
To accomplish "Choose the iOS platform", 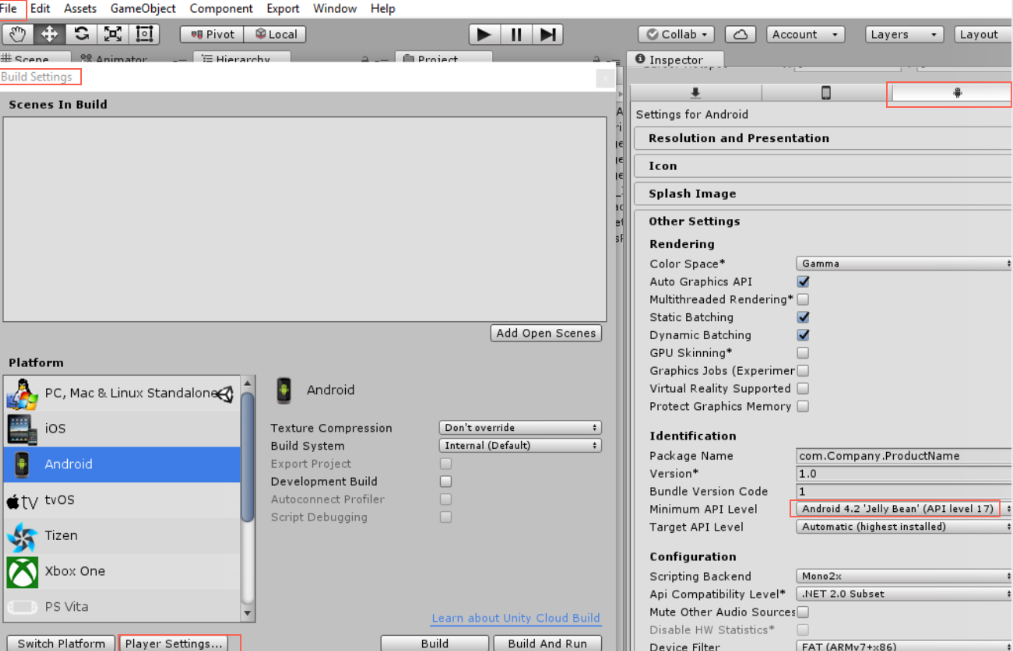I will click(122, 428).
